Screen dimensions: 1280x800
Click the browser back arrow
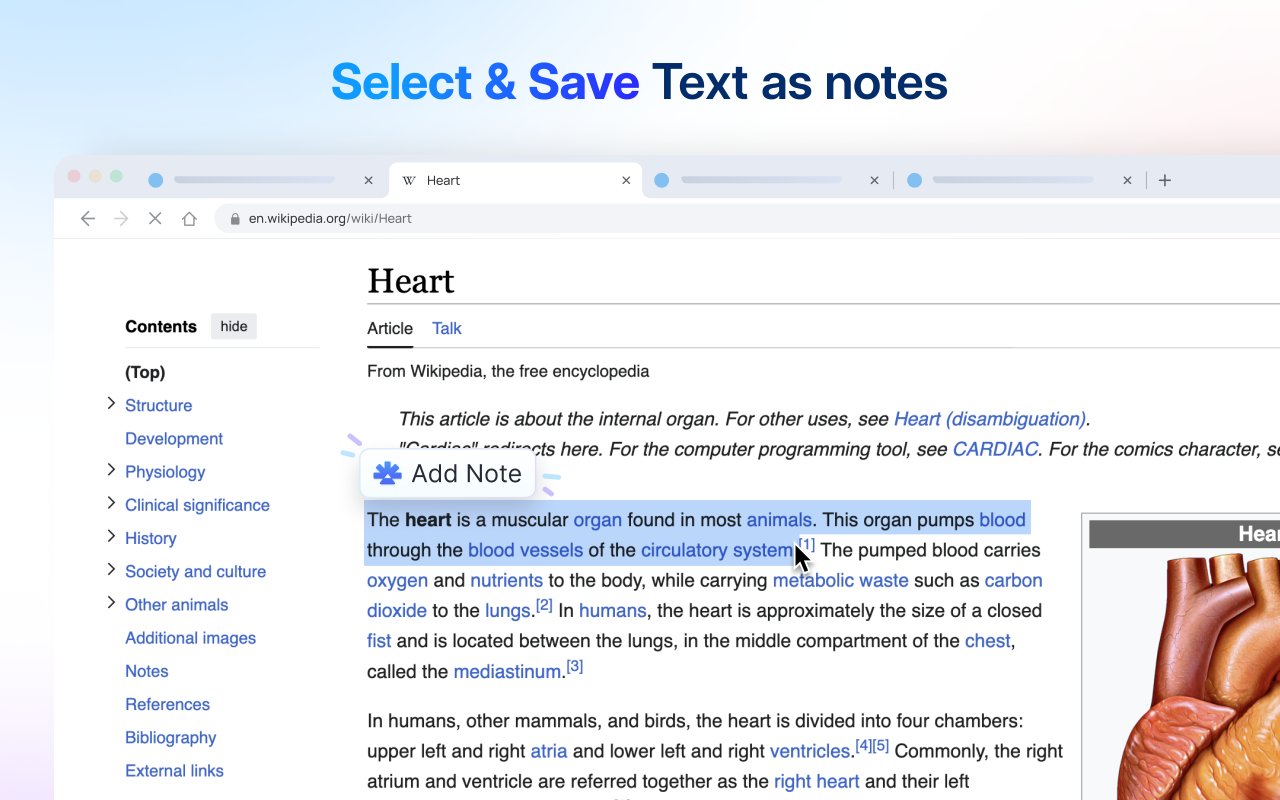click(88, 219)
